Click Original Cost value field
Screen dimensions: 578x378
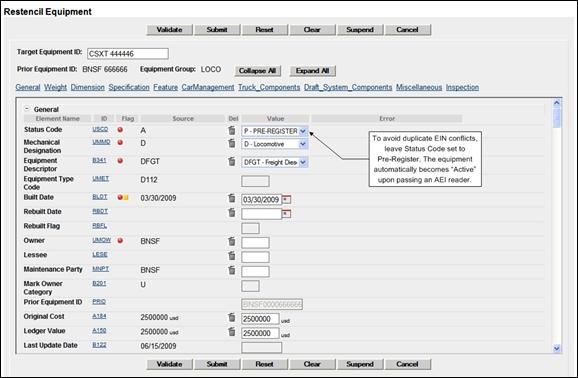(x=260, y=319)
